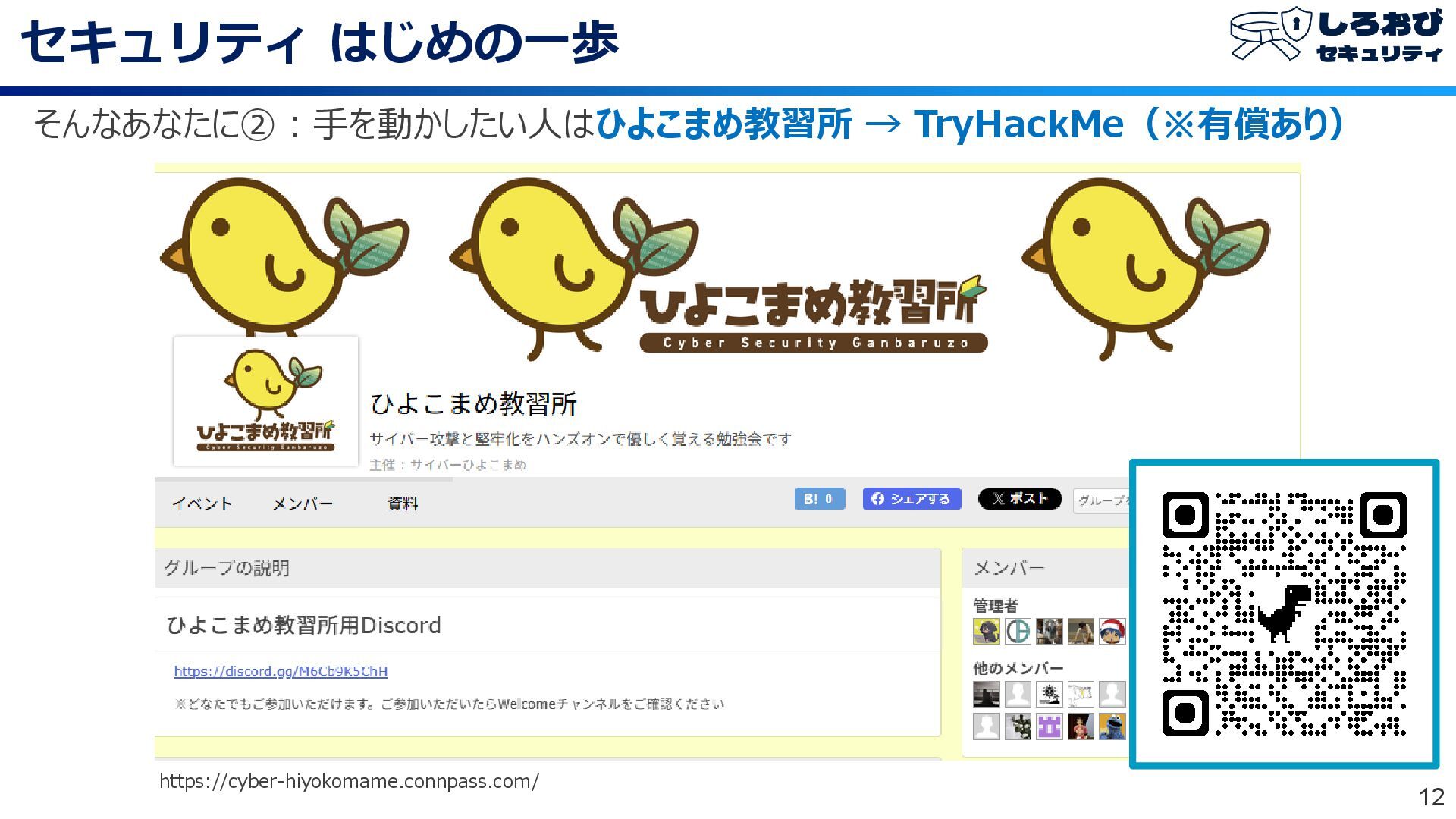This screenshot has width=1456, height=819.
Task: Click the QR code with dinosaur
Action: click(x=1284, y=613)
